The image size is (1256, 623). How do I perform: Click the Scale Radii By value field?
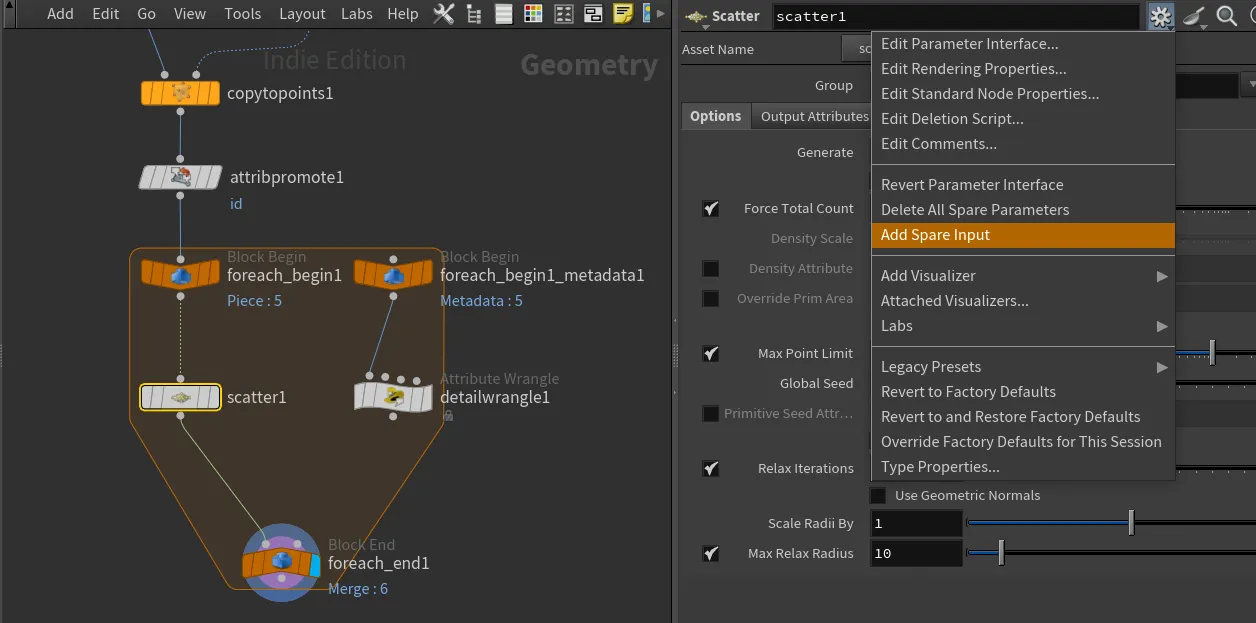[915, 523]
